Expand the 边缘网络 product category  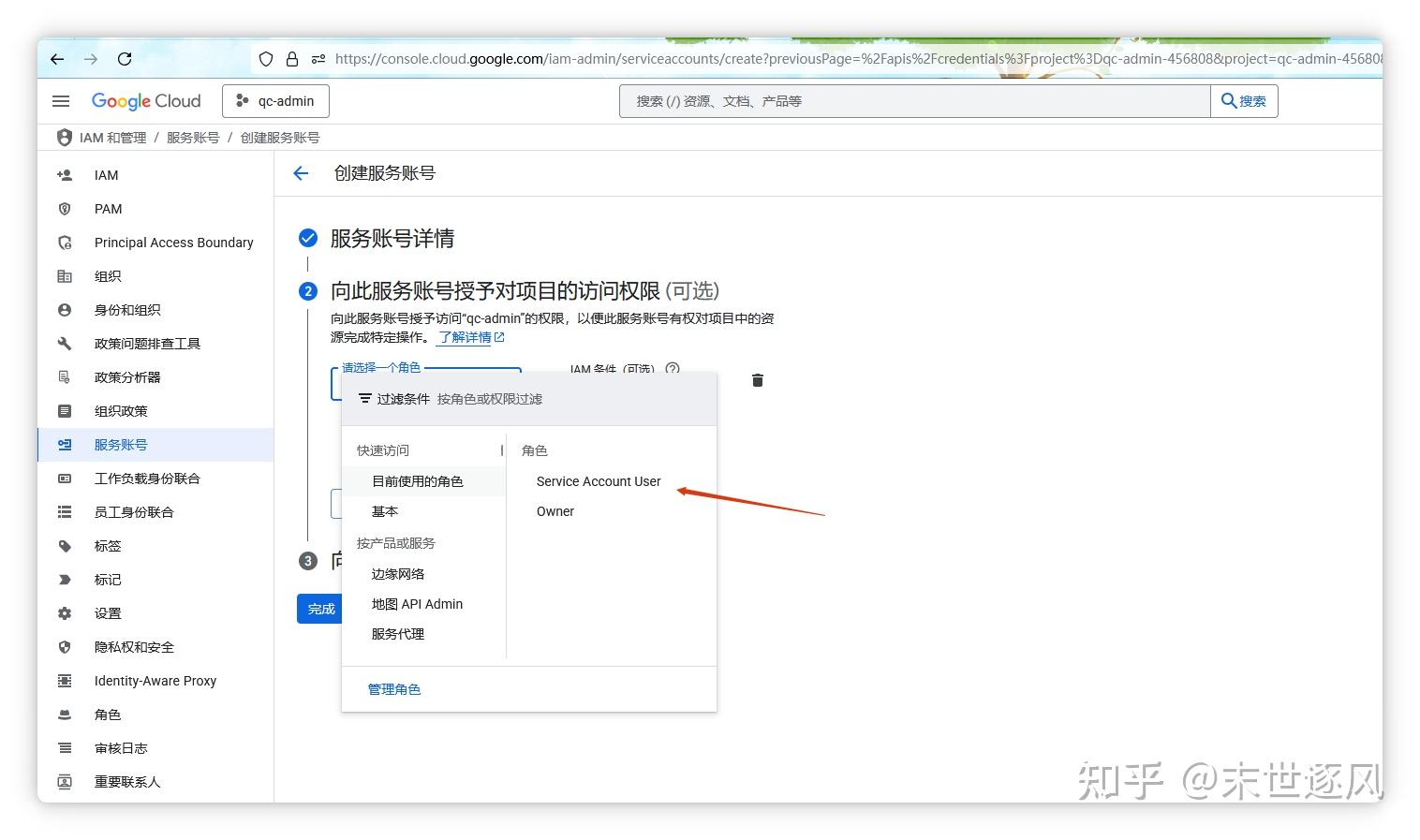(397, 573)
